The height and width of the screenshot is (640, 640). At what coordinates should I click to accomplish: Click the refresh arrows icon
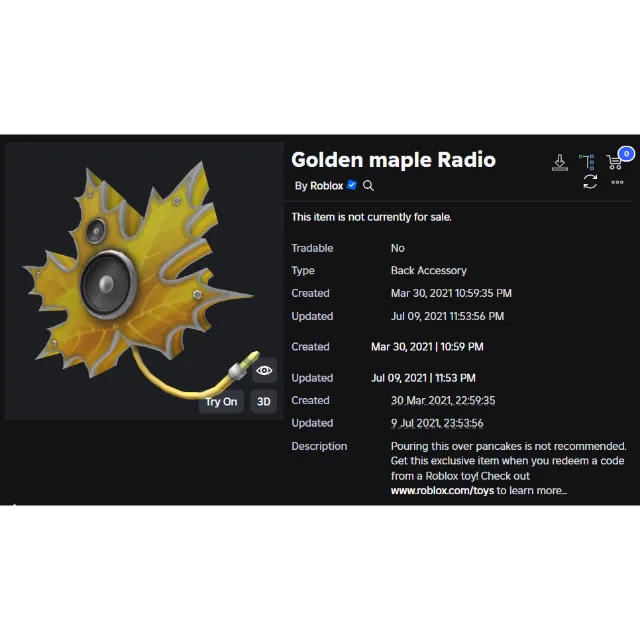590,182
